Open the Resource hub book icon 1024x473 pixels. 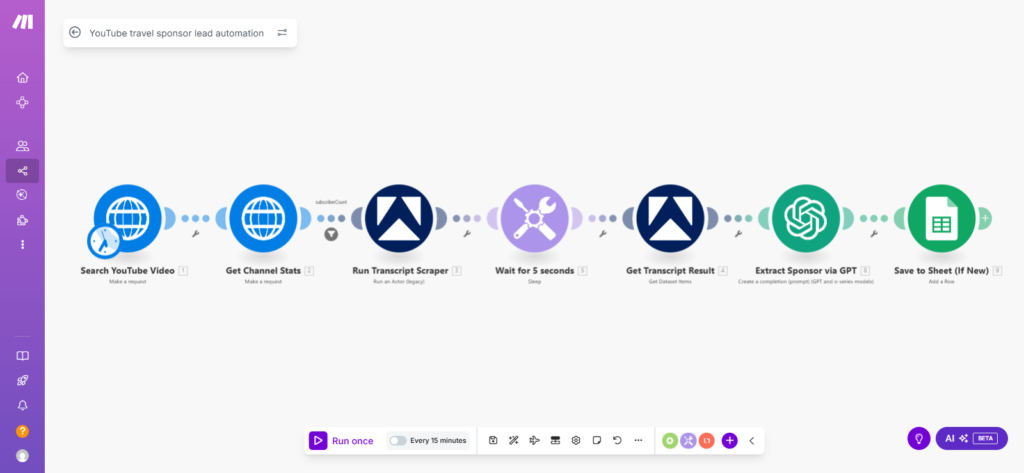point(22,356)
